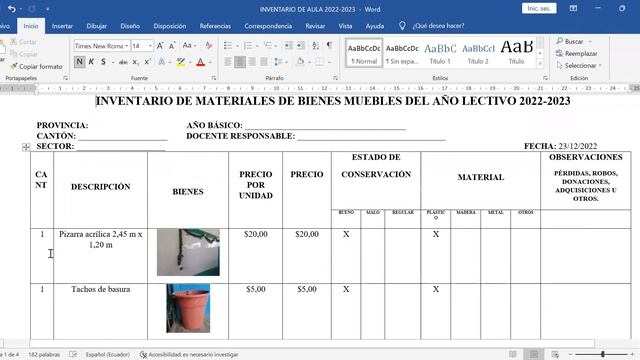Image resolution: width=640 pixels, height=360 pixels.
Task: Align text to the right
Action: tap(252, 62)
